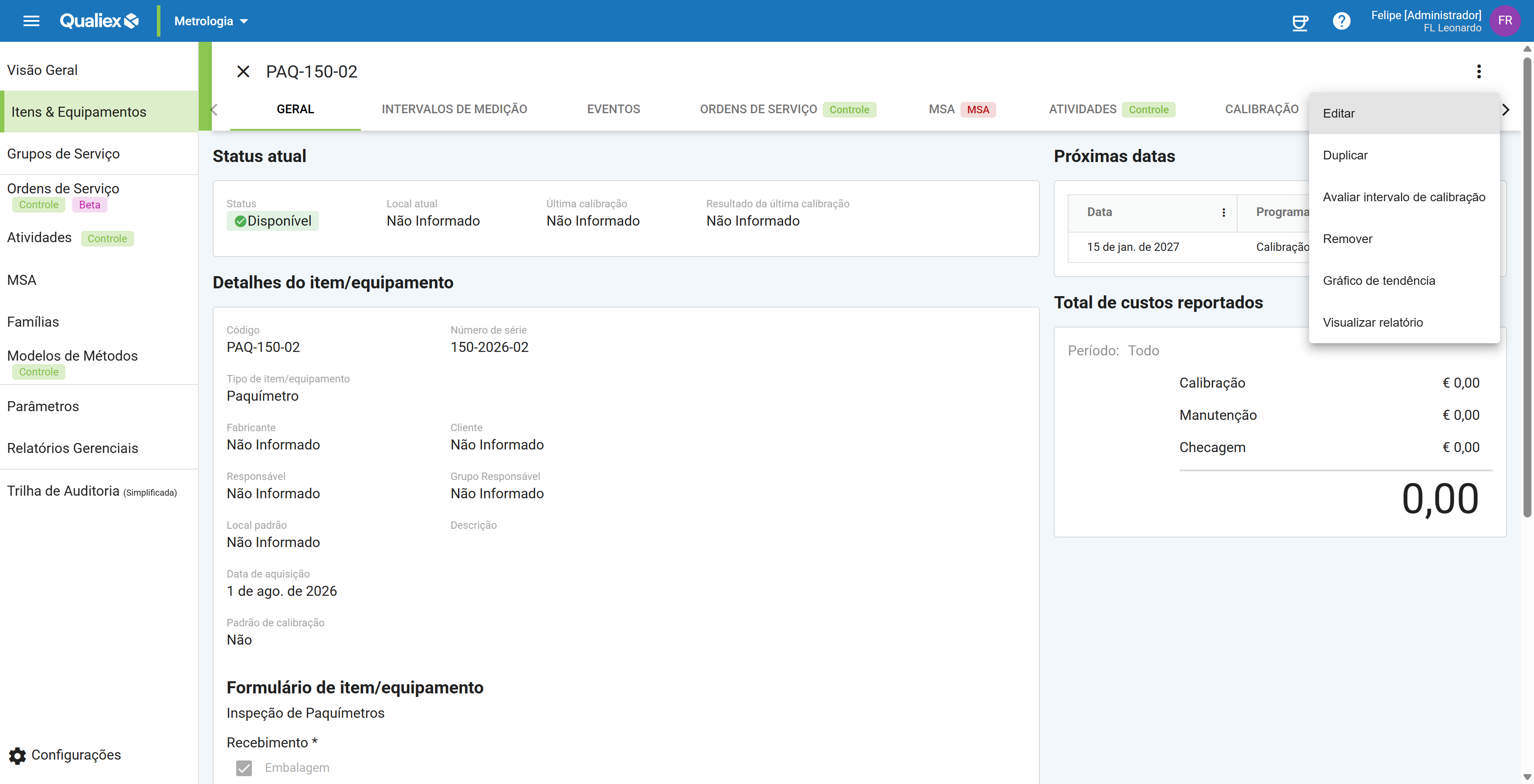
Task: Click the Qualiex logo
Action: [99, 21]
